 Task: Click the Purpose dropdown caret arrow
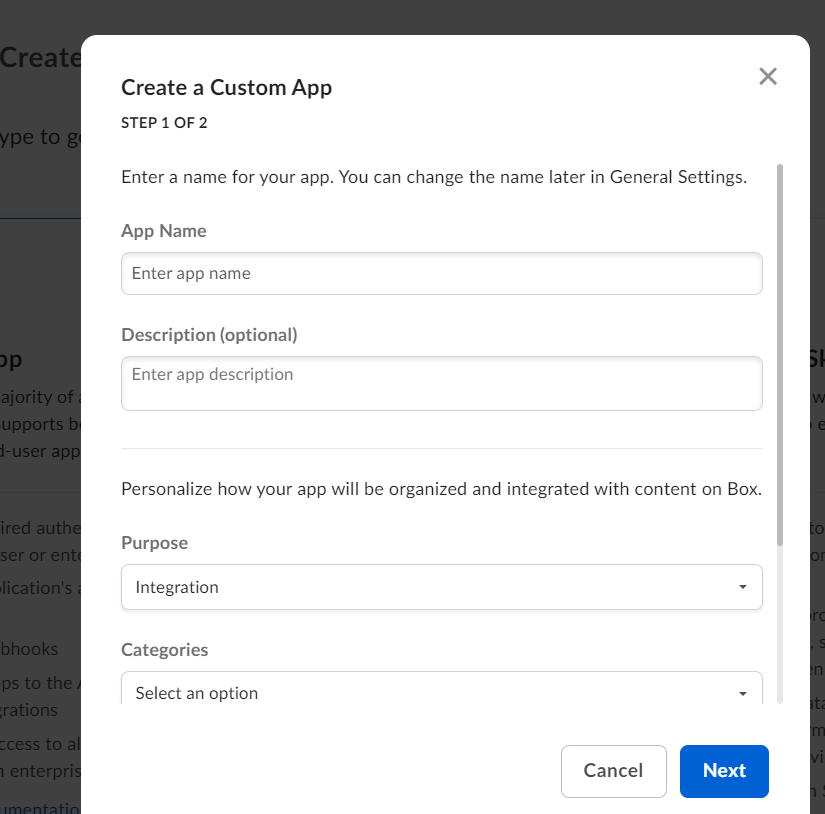[742, 587]
